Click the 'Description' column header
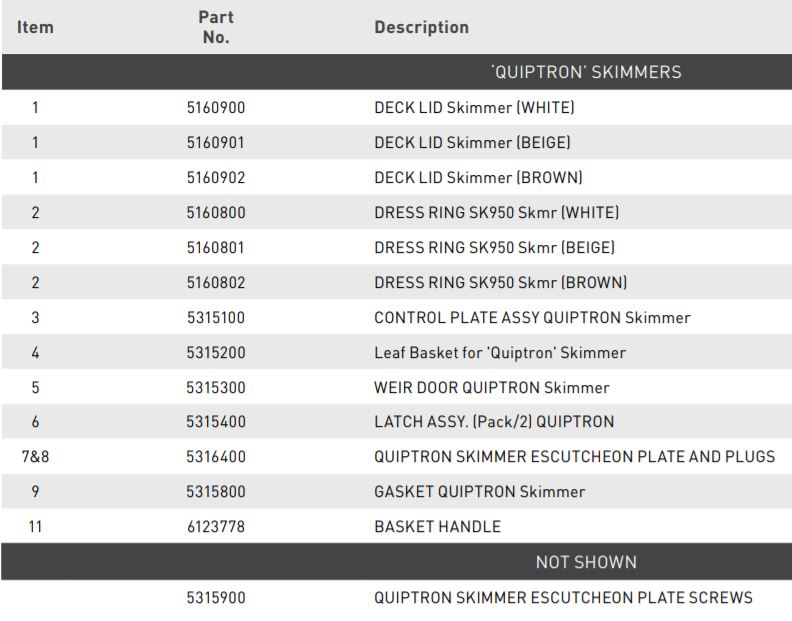 pyautogui.click(x=421, y=27)
